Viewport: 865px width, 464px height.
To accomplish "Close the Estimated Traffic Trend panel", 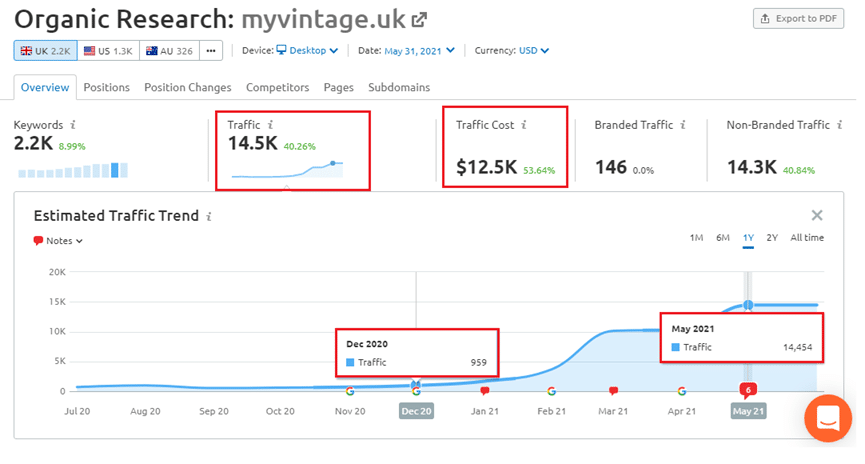I will click(817, 215).
